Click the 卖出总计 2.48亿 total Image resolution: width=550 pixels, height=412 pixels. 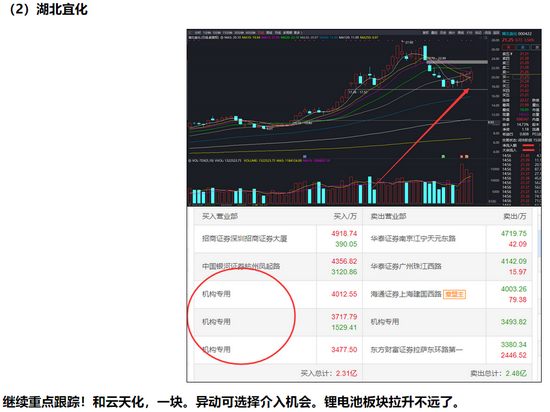[x=498, y=373]
